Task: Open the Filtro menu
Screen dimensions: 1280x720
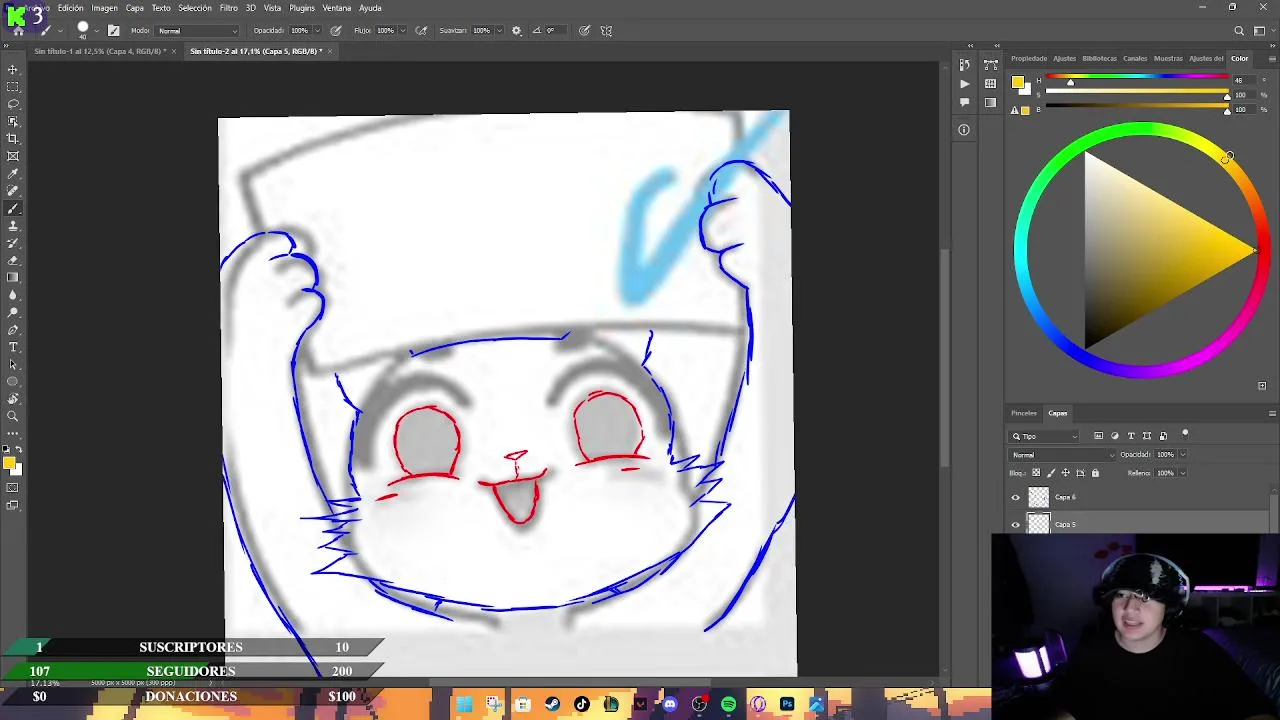Action: 229,8
